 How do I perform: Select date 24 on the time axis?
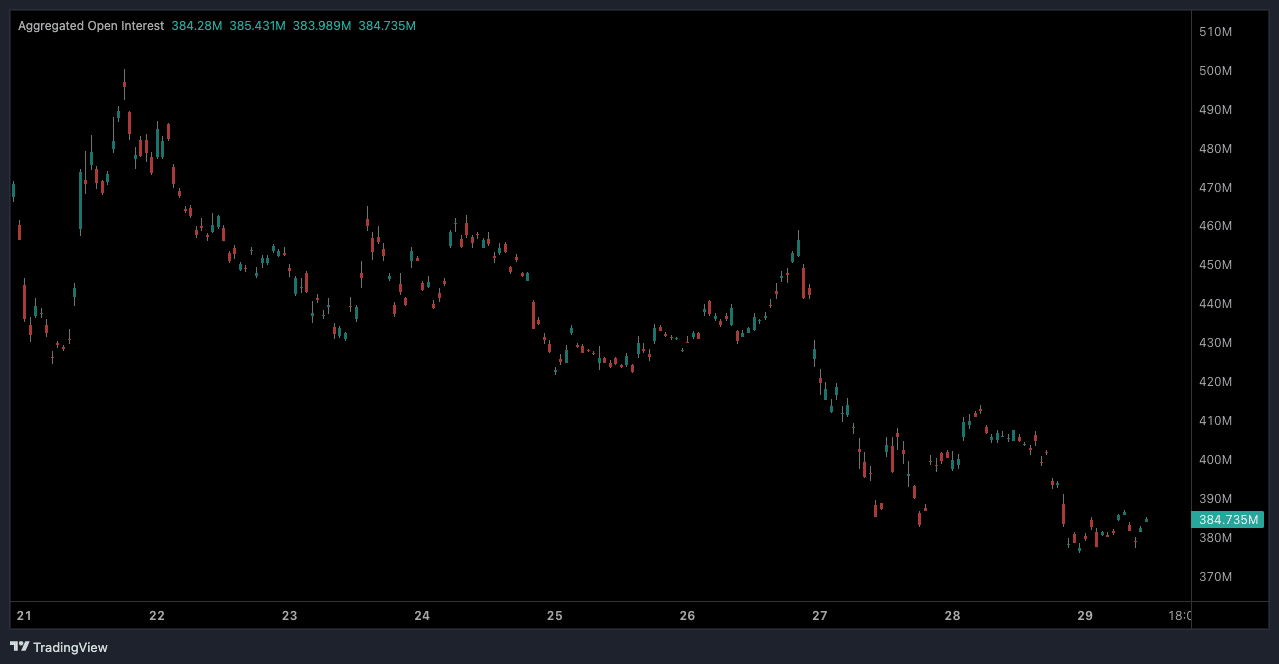422,616
